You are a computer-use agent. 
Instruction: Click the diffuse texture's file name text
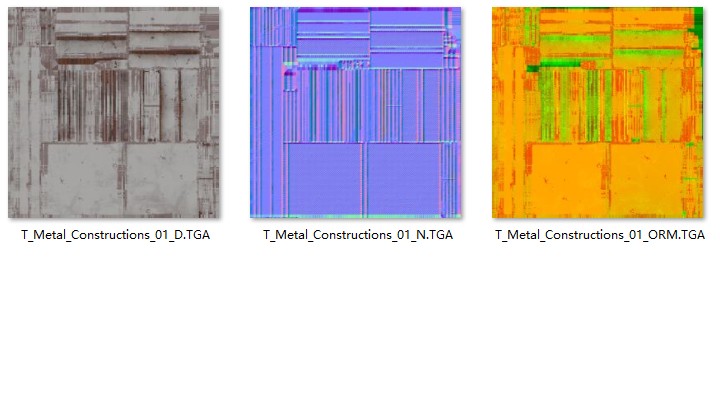115,236
